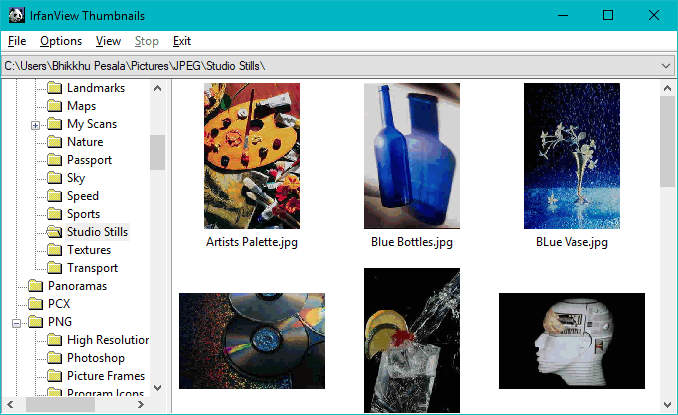Open the File menu
Screen dimensions: 678x415
(17, 41)
